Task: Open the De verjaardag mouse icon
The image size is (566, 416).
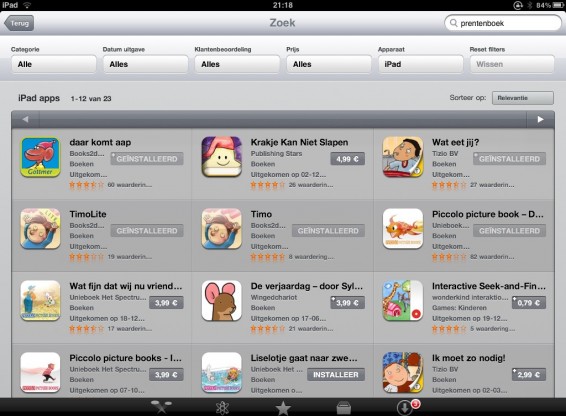Action: (222, 301)
